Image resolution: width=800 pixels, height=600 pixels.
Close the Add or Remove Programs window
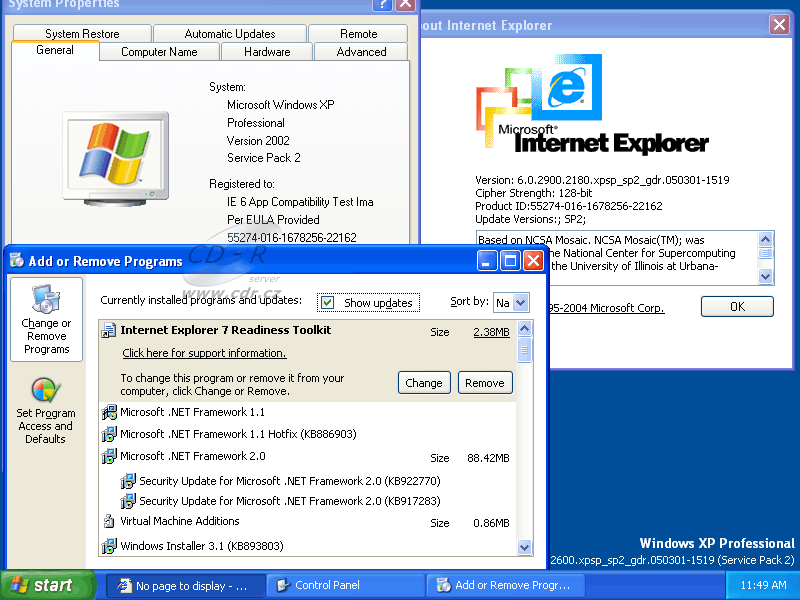534,261
